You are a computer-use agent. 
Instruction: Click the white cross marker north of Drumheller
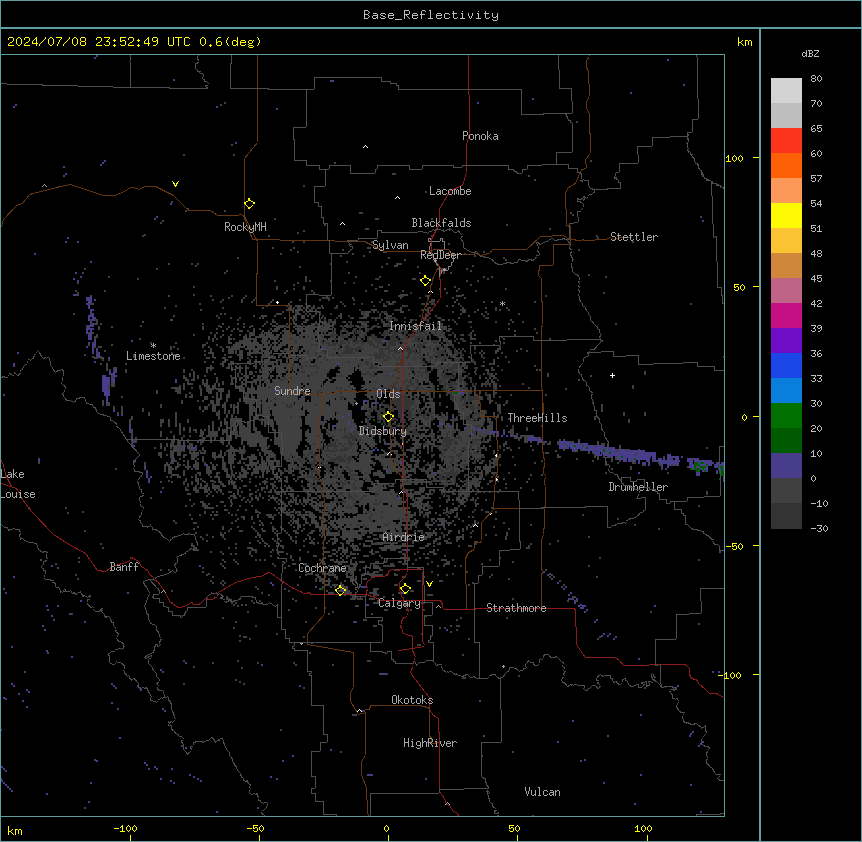tap(612, 375)
